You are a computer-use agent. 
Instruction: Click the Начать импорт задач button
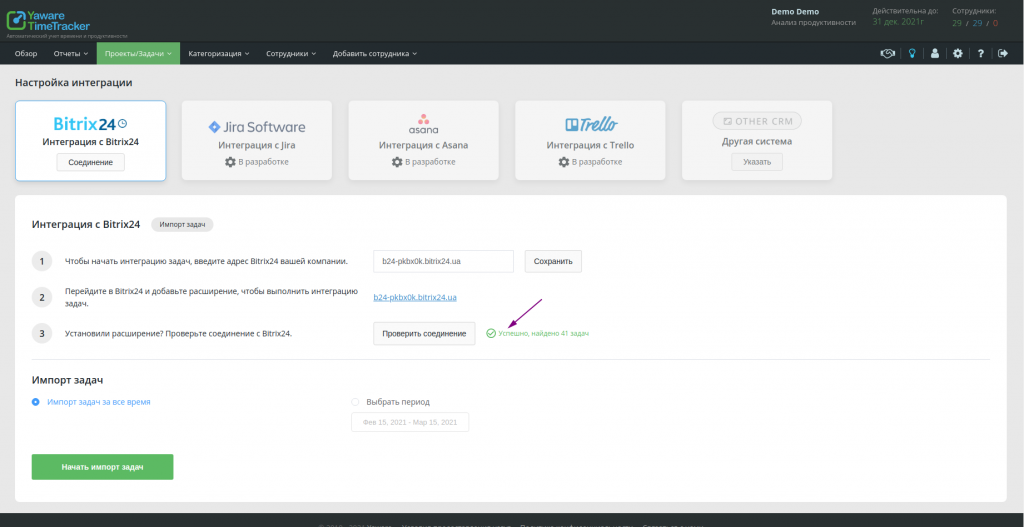coord(103,467)
